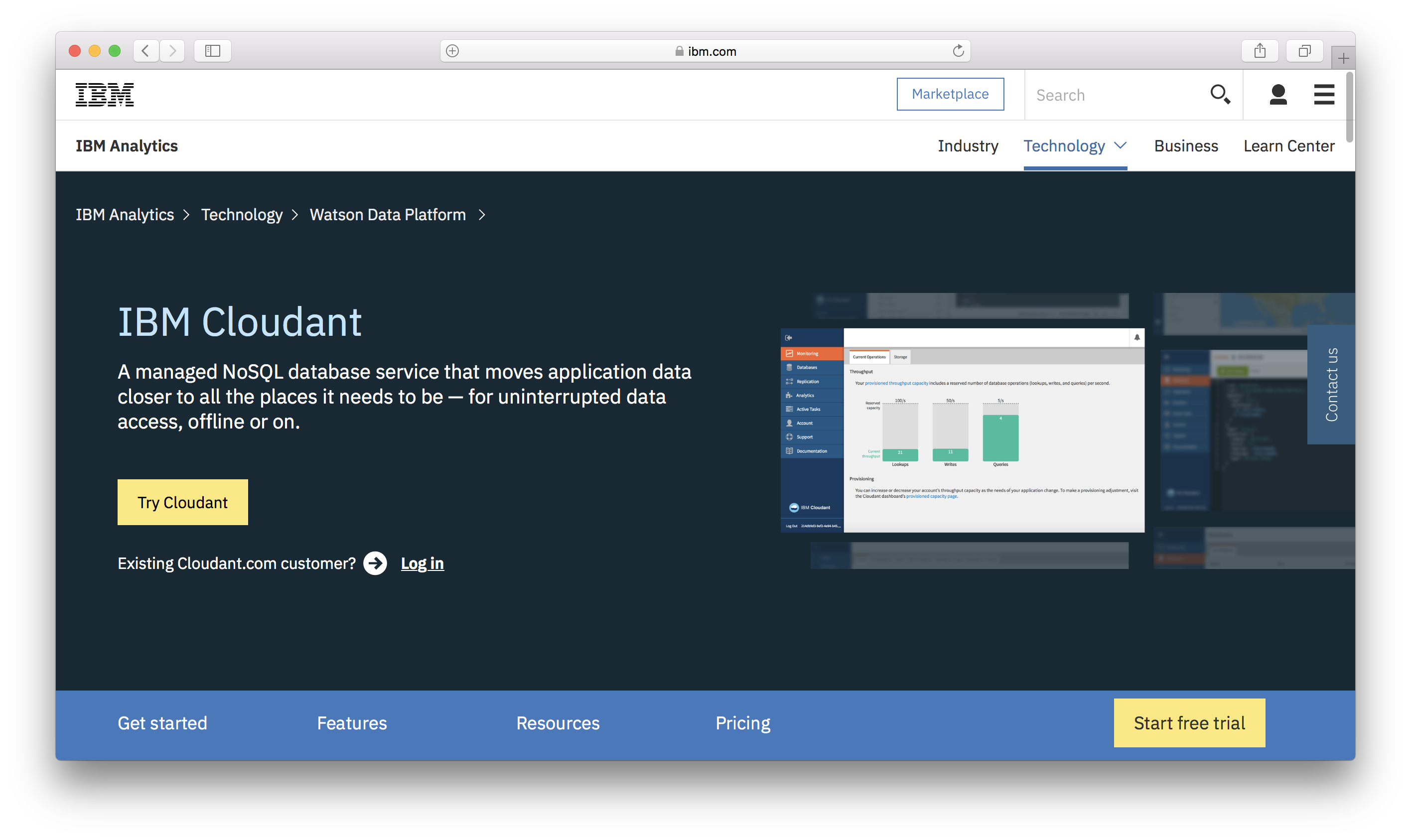Open a new tab with plus icon
This screenshot has width=1411, height=840.
1343,58
